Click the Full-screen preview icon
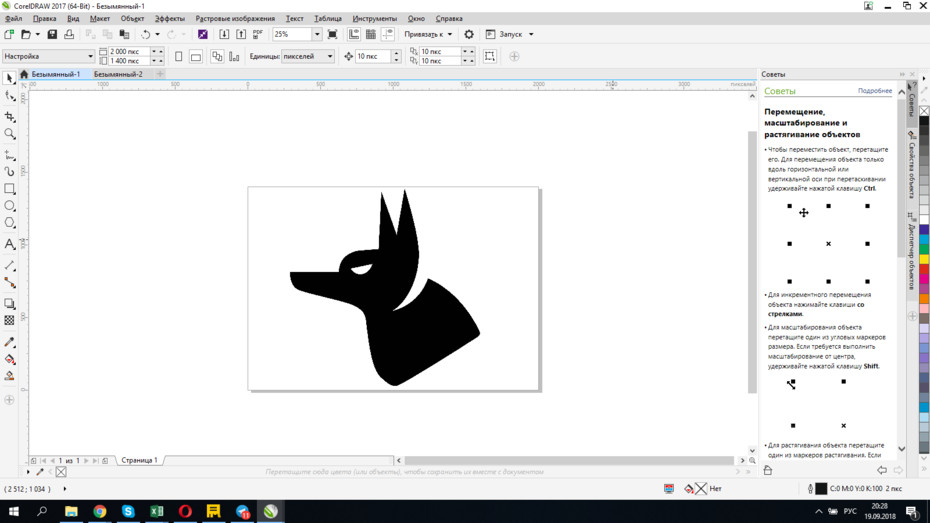This screenshot has width=930, height=523. point(333,34)
